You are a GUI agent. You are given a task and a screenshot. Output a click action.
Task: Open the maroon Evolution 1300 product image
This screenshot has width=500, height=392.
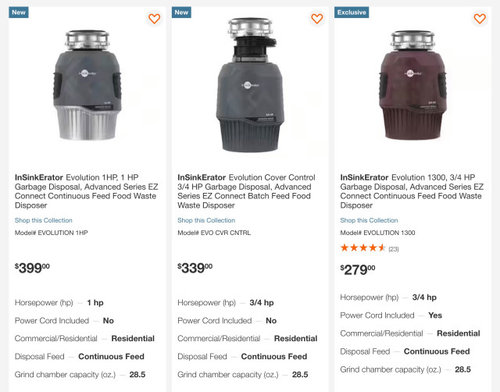coord(413,85)
